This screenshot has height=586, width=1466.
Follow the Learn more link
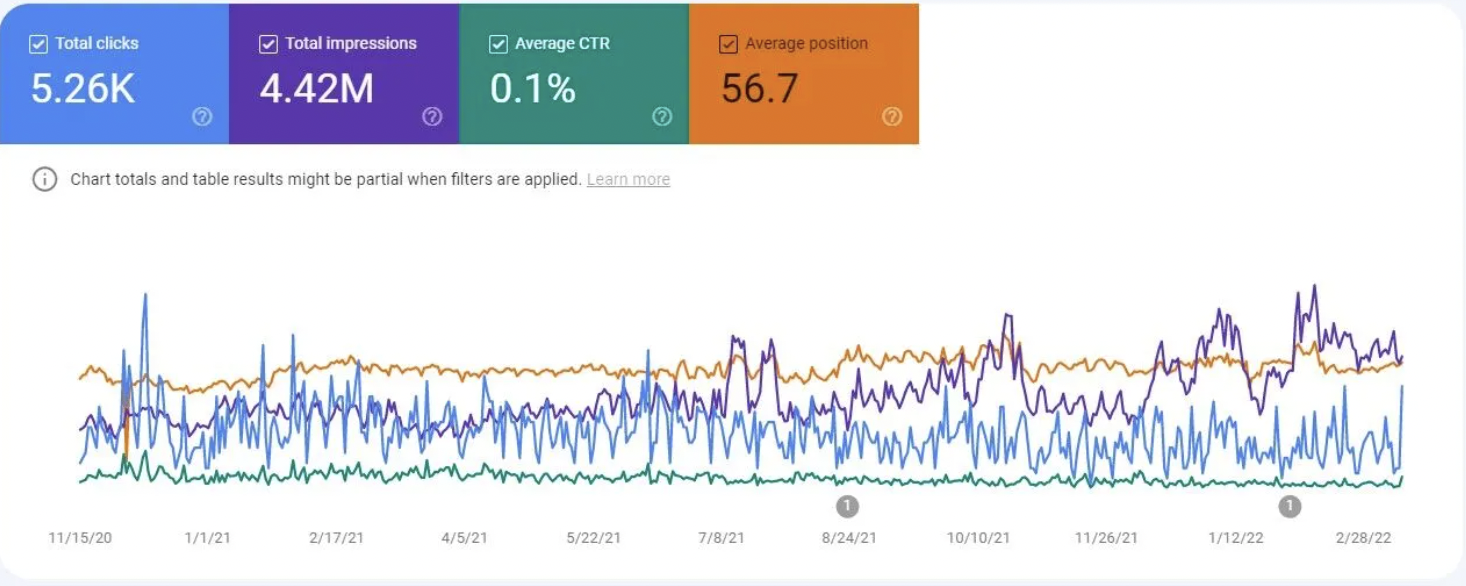click(x=628, y=180)
